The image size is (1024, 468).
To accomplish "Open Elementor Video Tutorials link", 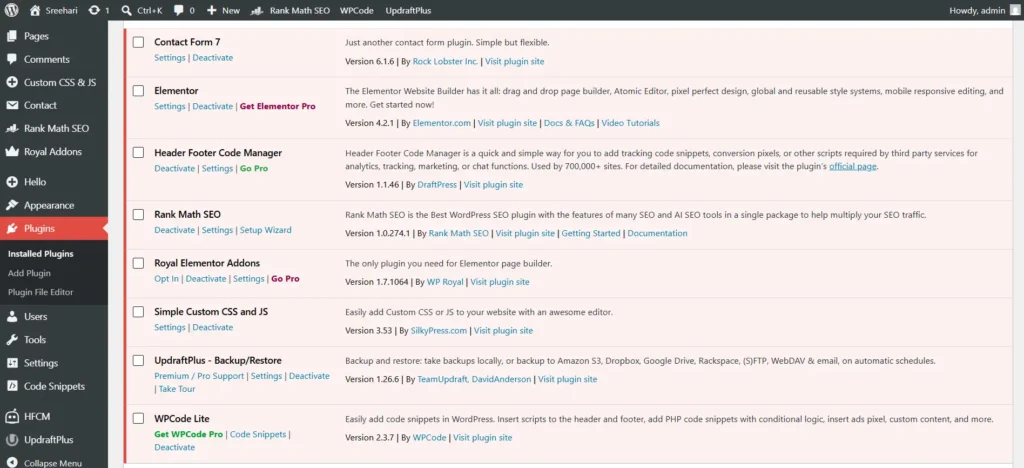I will [x=630, y=123].
